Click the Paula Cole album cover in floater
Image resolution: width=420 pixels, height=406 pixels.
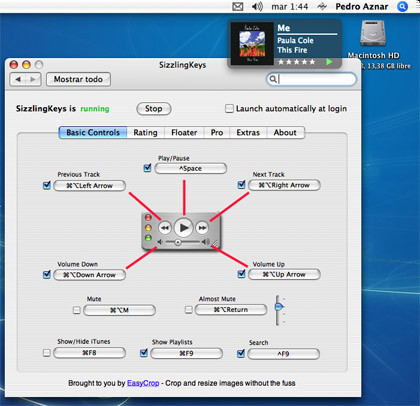coord(252,43)
